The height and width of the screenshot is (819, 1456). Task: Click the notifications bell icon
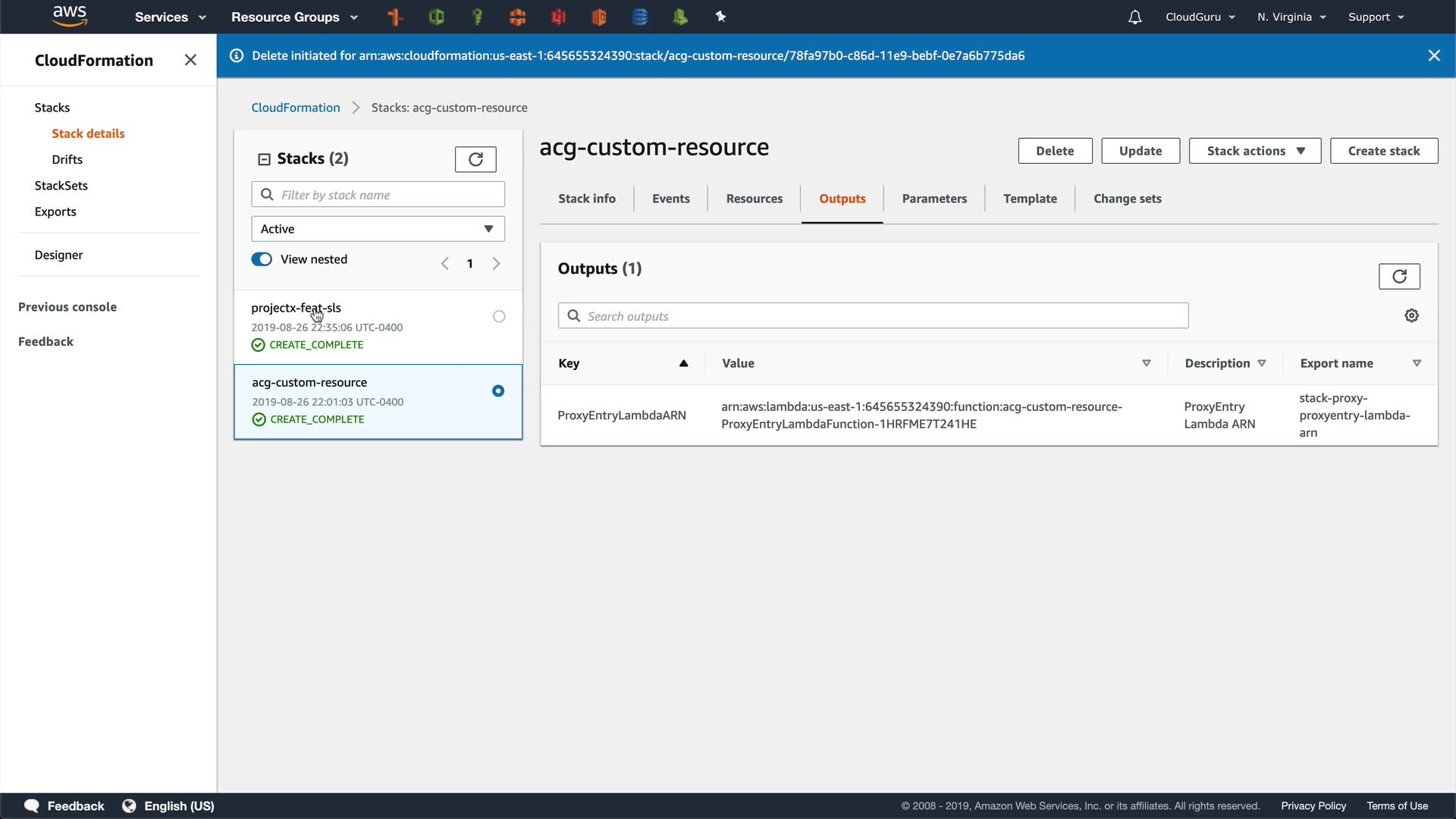(1134, 17)
